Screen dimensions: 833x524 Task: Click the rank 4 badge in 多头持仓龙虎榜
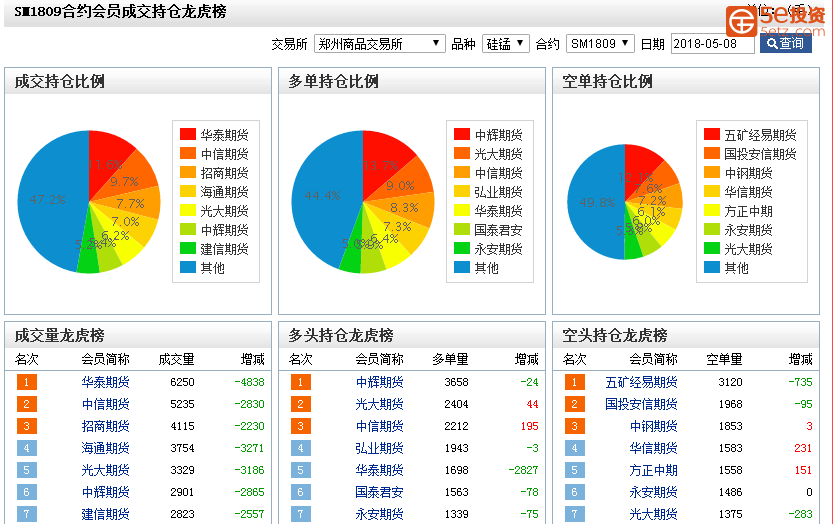(x=301, y=448)
